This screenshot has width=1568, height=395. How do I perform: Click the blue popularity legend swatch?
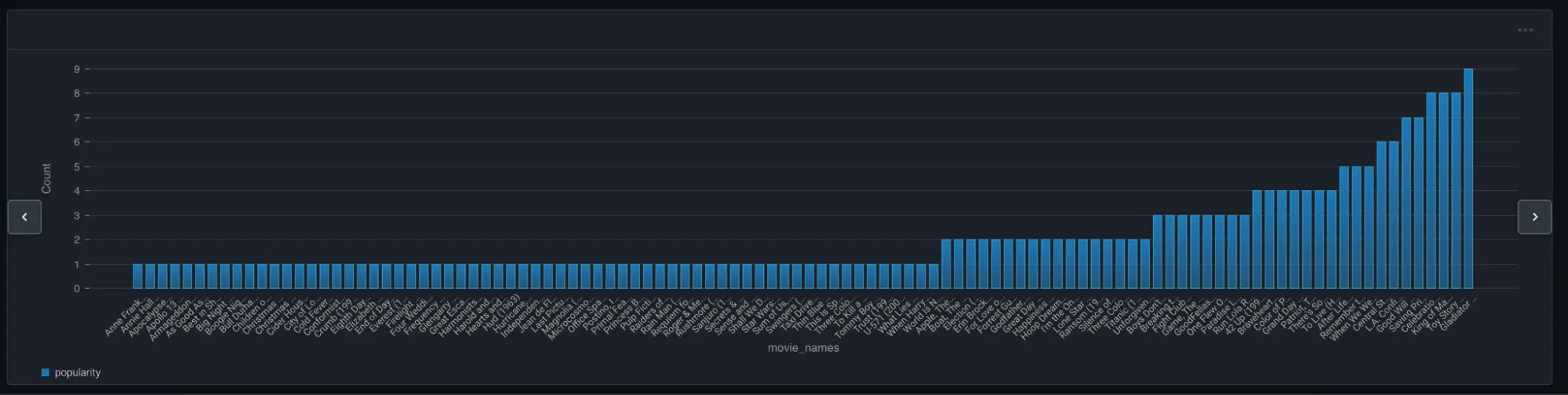click(45, 372)
